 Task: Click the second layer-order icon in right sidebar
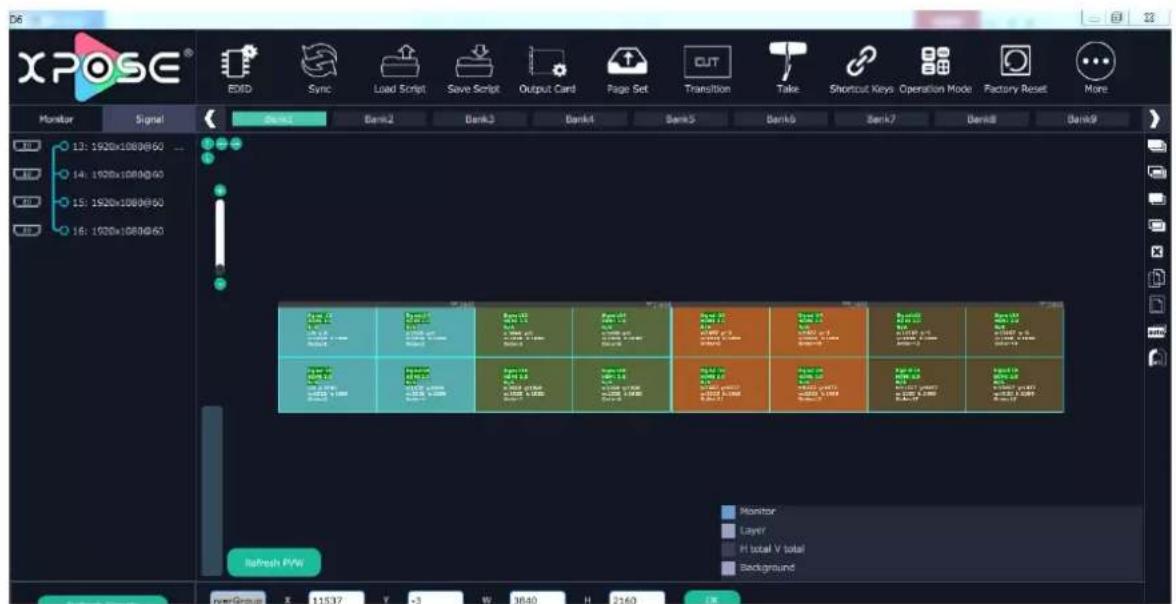coord(1156,172)
